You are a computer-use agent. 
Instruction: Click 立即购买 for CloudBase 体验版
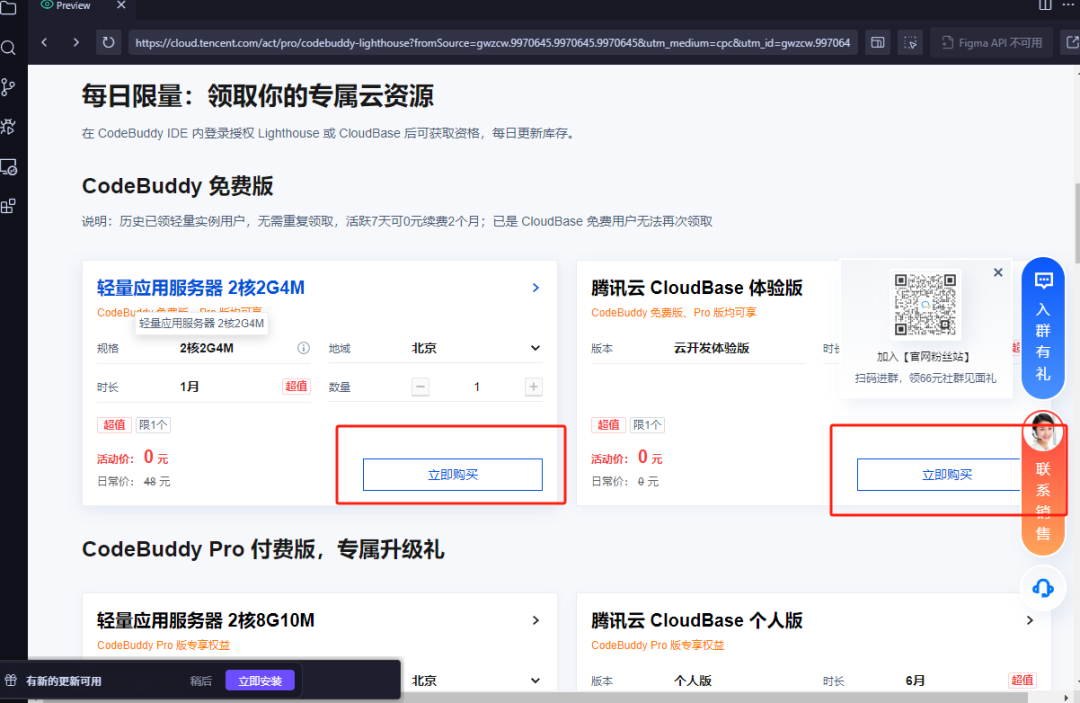tap(939, 474)
